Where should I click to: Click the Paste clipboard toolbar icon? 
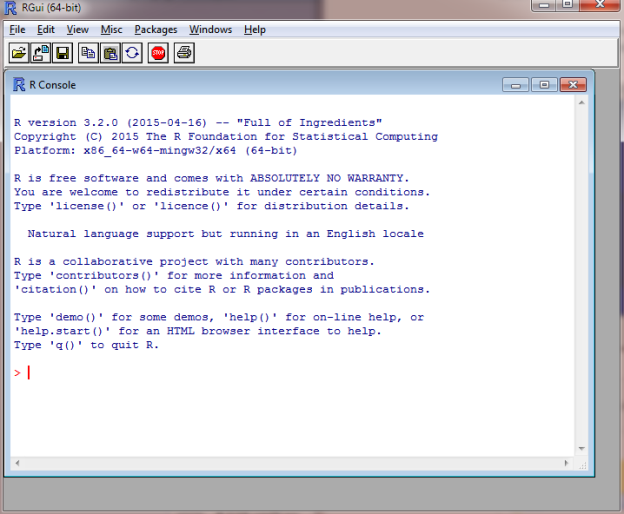click(x=111, y=53)
